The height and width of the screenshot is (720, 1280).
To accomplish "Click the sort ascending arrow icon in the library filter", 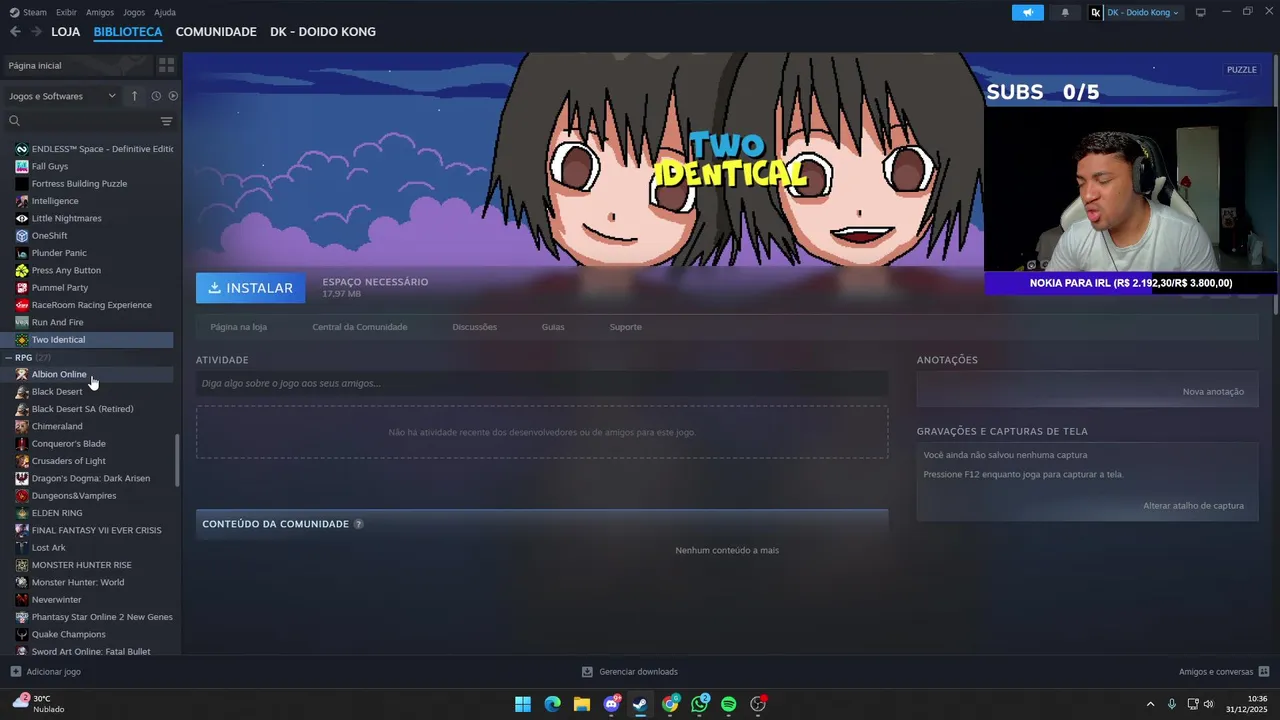I will pyautogui.click(x=134, y=96).
